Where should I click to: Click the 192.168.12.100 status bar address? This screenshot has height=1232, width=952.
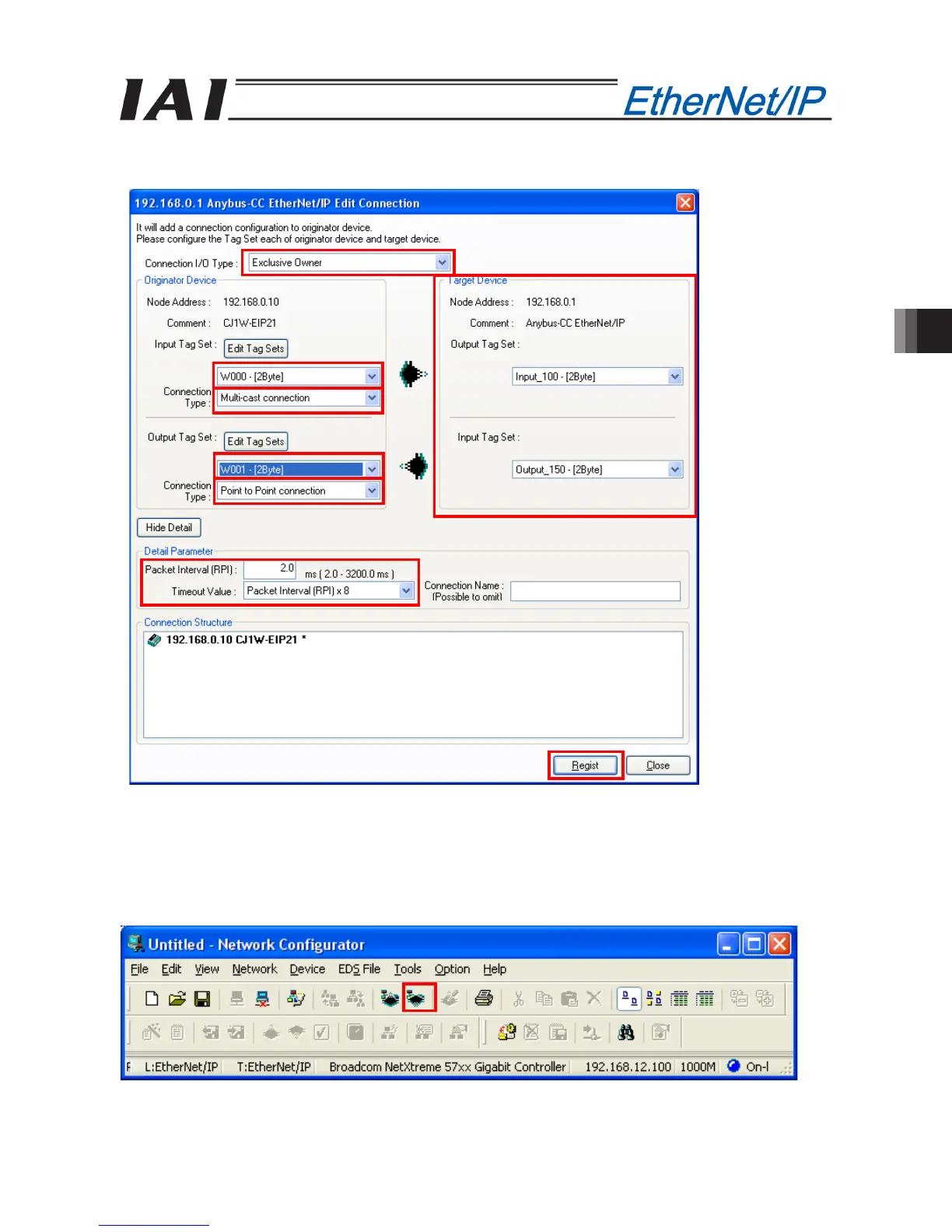628,1067
